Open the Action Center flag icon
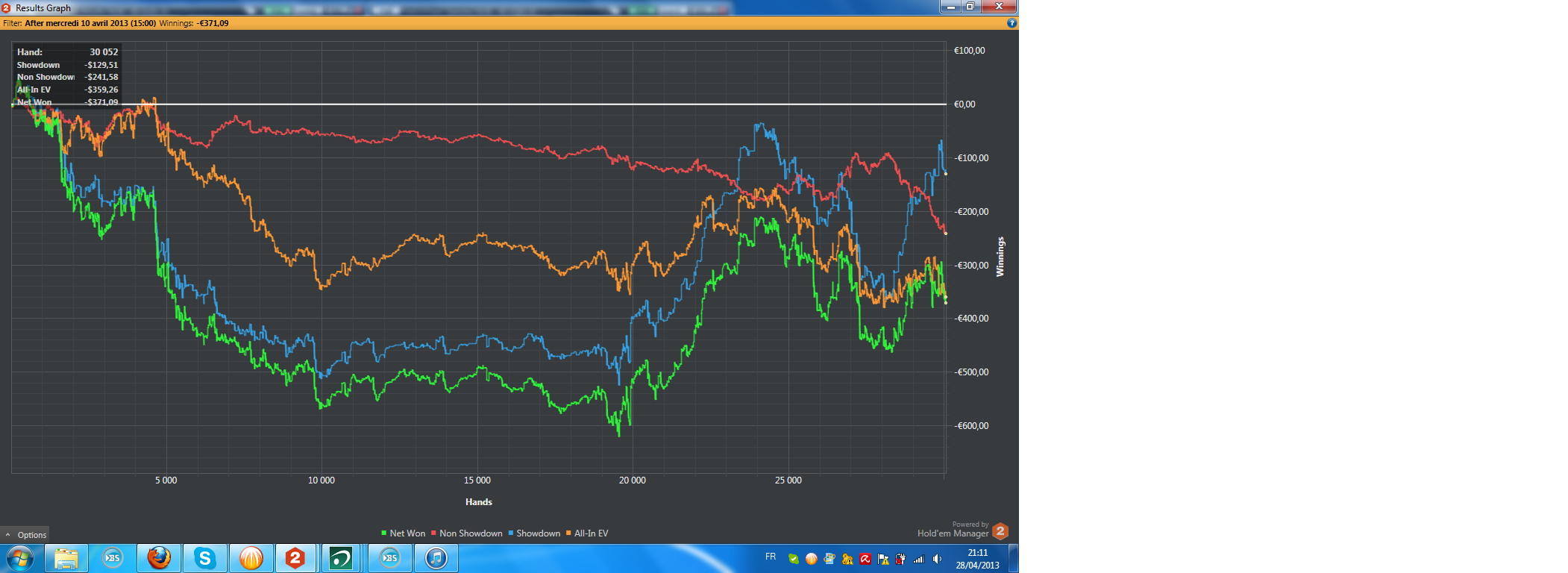The width and height of the screenshot is (1568, 573). (x=883, y=559)
